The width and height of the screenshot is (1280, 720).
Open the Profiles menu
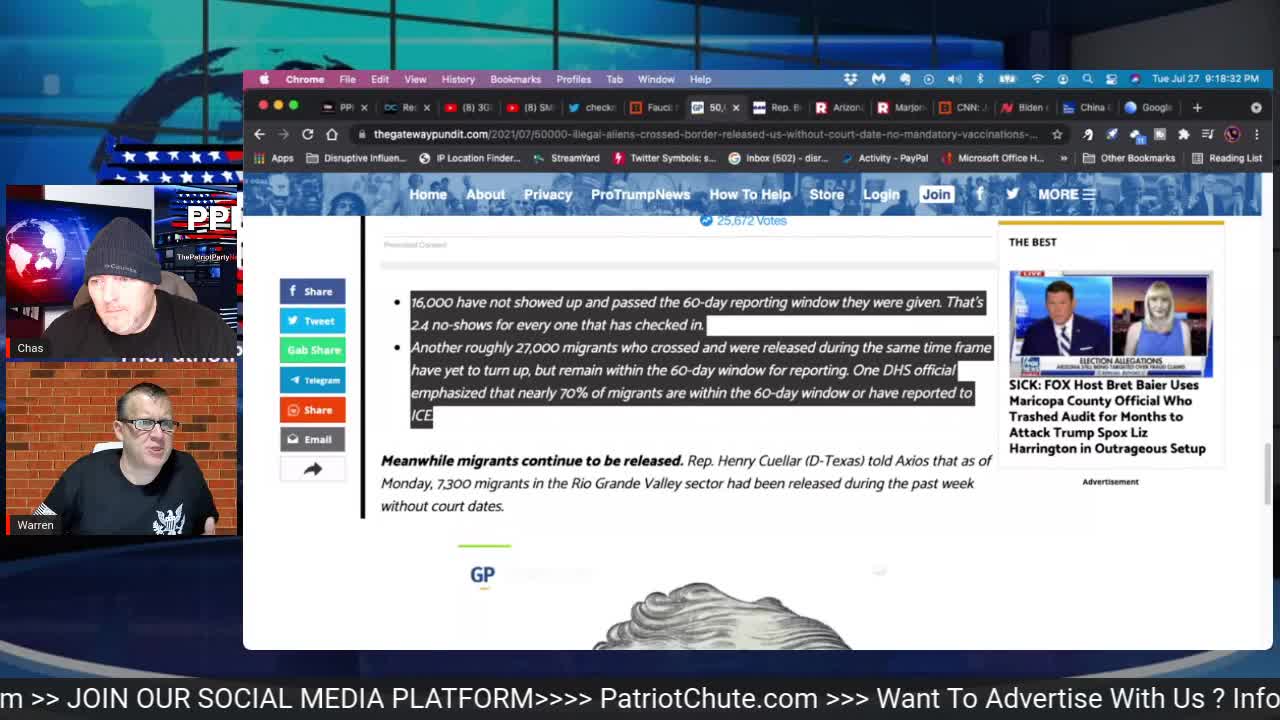[574, 79]
